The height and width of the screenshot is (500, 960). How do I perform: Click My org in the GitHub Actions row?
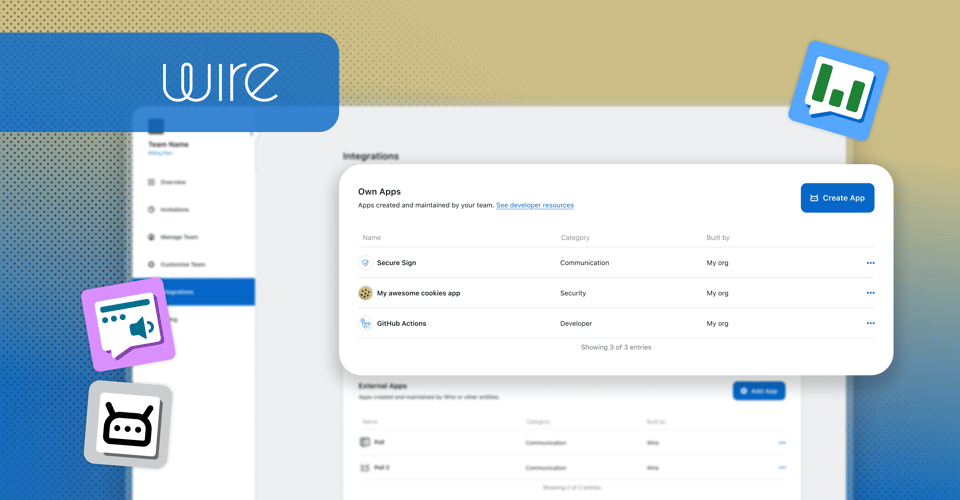717,323
